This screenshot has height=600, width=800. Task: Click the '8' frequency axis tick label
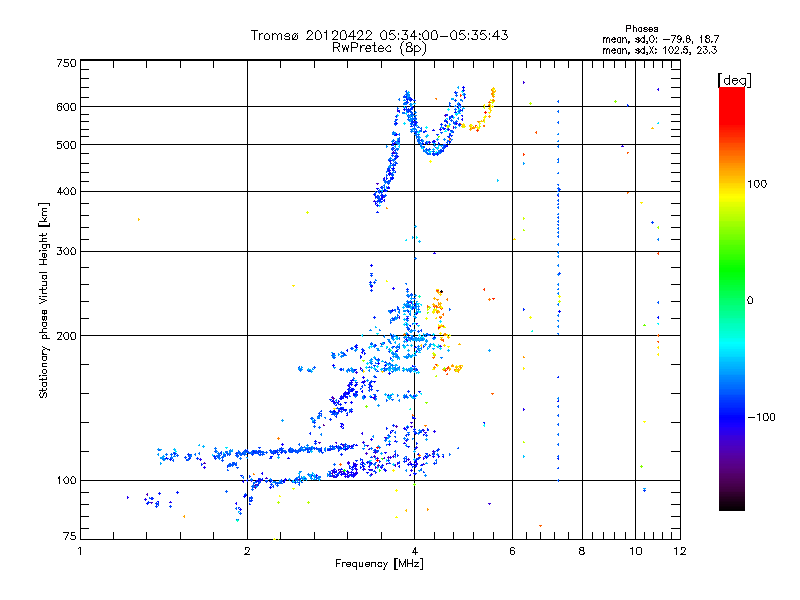[x=582, y=551]
